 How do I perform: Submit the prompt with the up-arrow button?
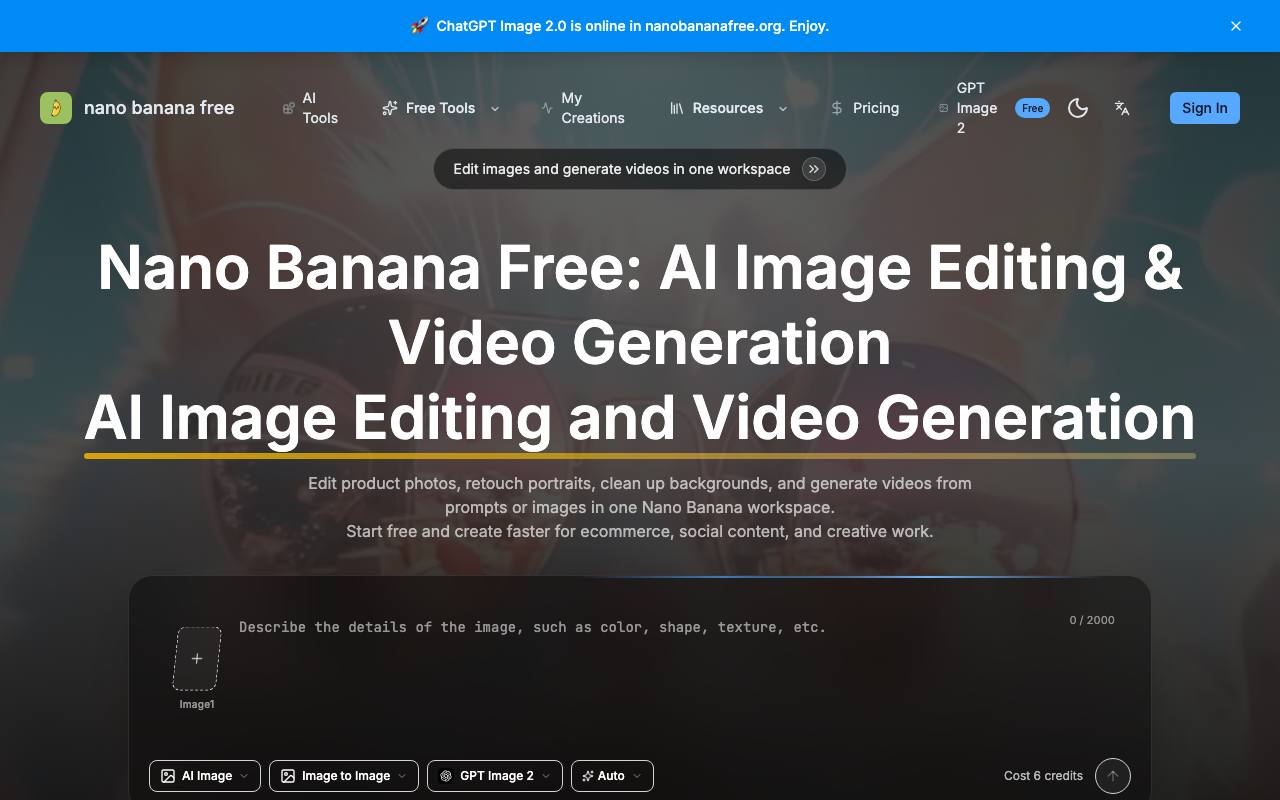tap(1113, 776)
